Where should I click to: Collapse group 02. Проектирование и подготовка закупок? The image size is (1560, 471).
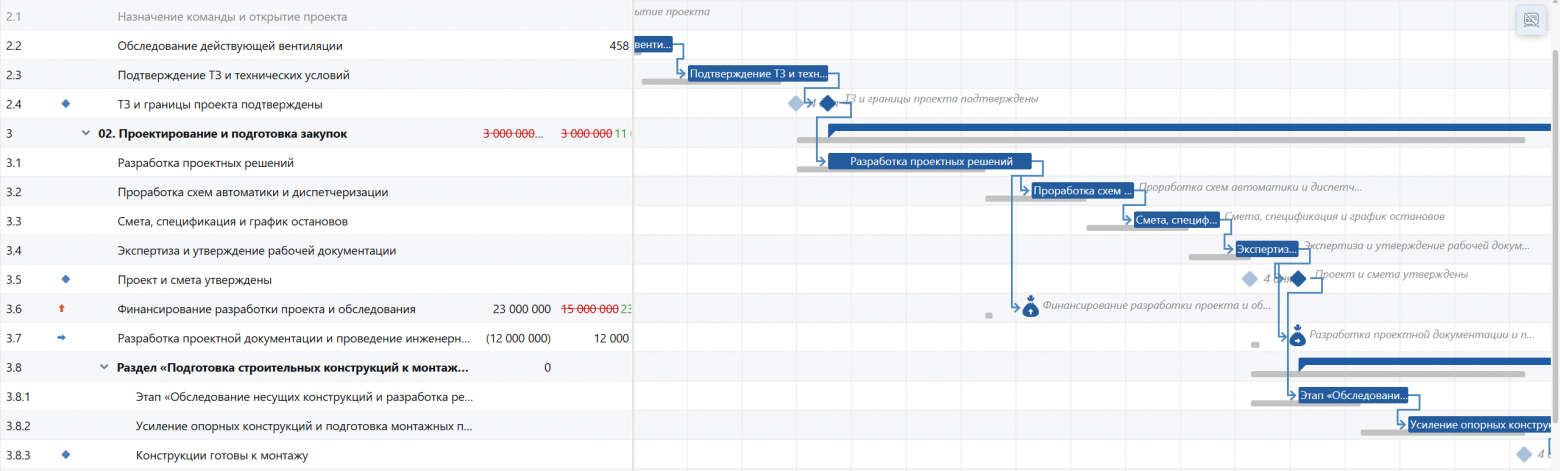(x=85, y=133)
